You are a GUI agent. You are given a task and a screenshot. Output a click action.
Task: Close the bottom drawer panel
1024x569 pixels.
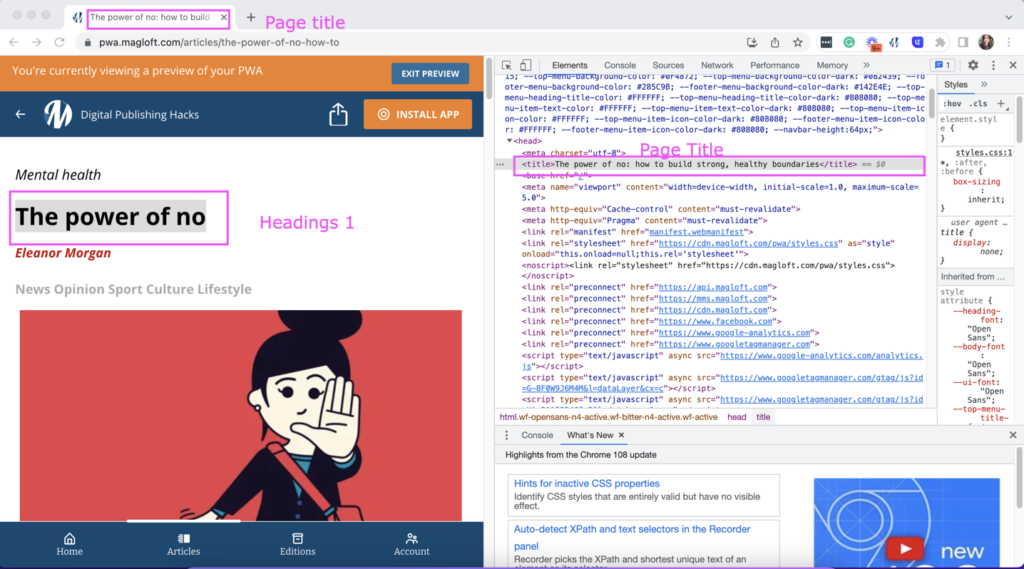coord(1013,435)
